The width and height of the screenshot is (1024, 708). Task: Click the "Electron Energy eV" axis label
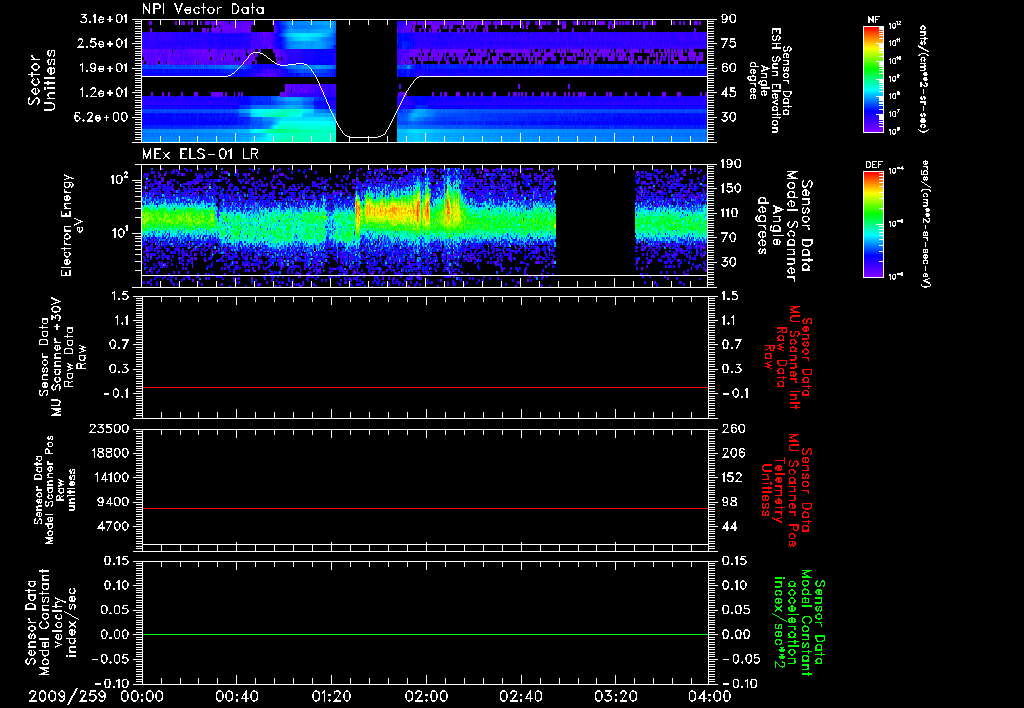[72, 225]
